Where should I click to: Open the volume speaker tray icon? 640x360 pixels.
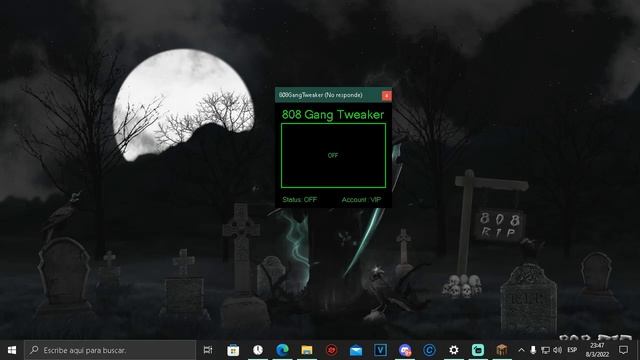click(x=558, y=350)
